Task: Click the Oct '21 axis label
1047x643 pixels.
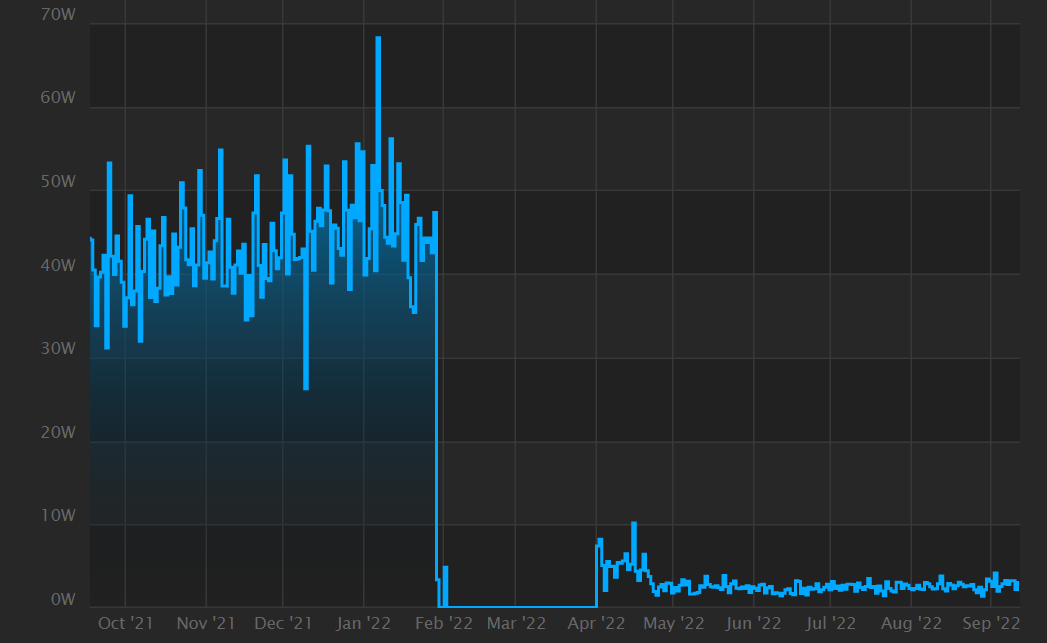Action: coord(126,623)
